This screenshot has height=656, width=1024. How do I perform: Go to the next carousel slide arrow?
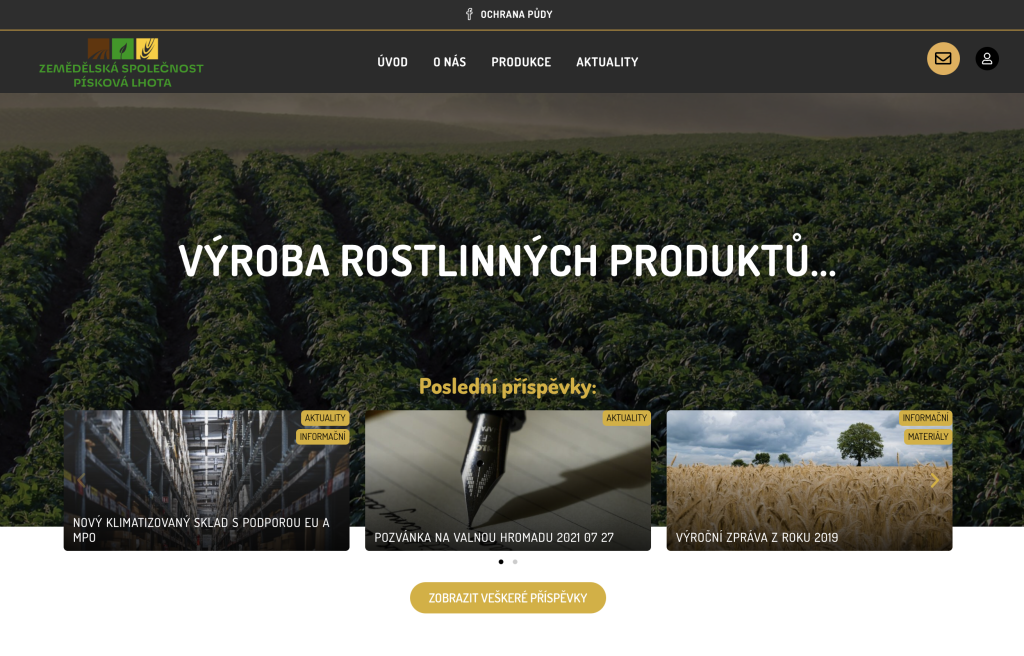tap(935, 481)
